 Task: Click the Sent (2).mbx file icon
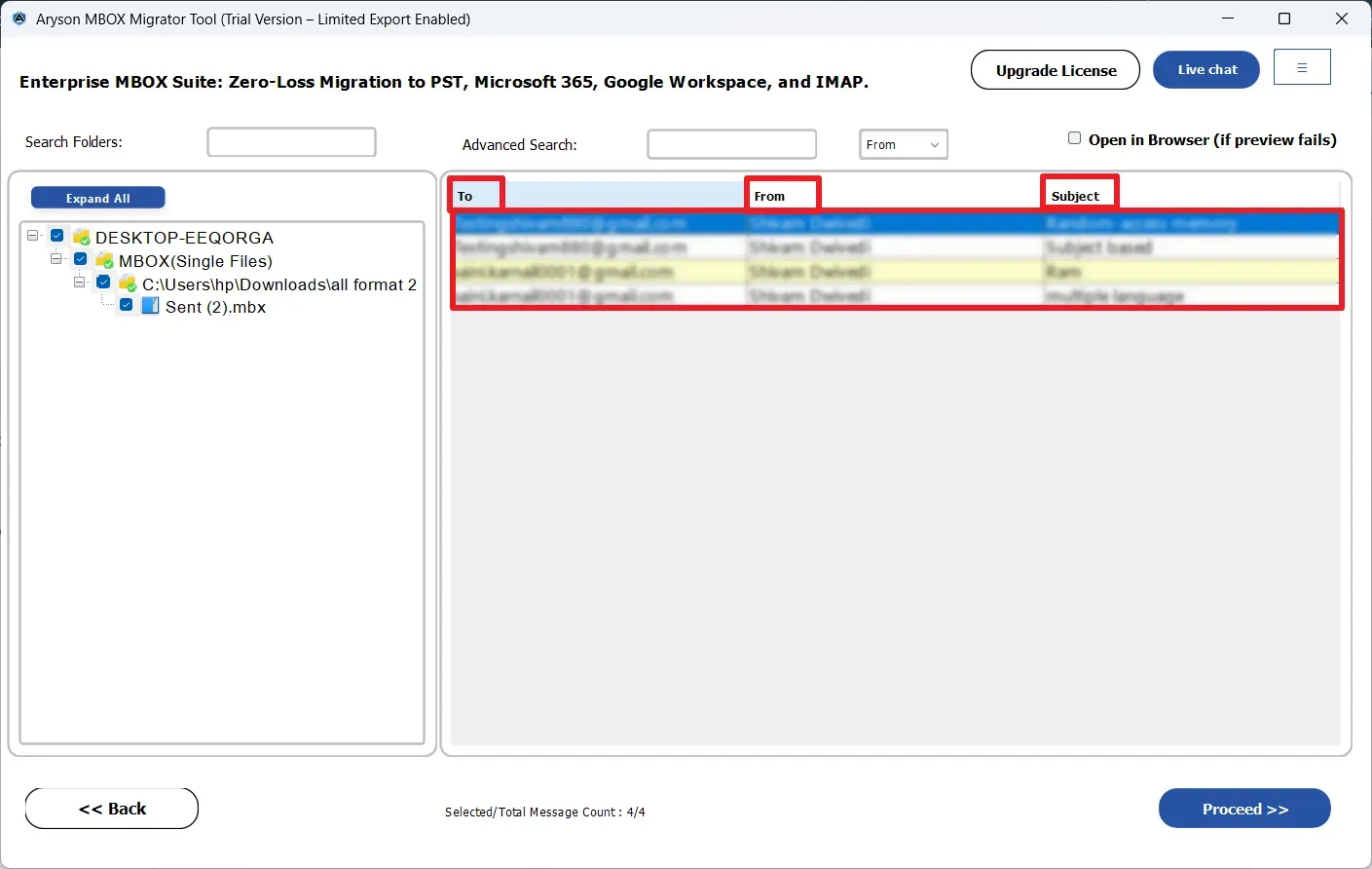(x=150, y=306)
